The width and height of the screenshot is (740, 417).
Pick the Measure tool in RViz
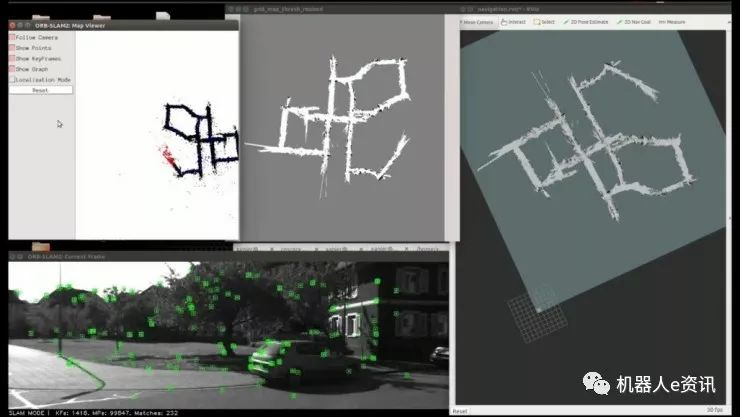point(672,22)
